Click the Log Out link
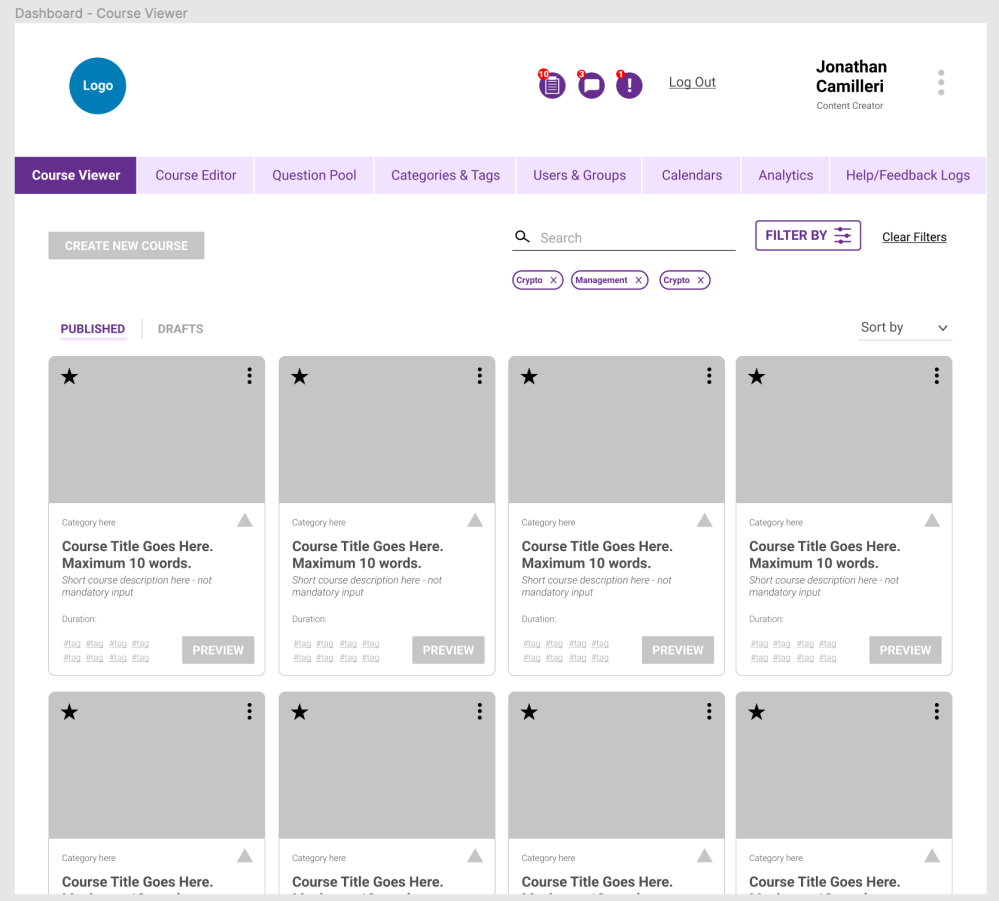Viewport: 999px width, 901px height. 692,82
